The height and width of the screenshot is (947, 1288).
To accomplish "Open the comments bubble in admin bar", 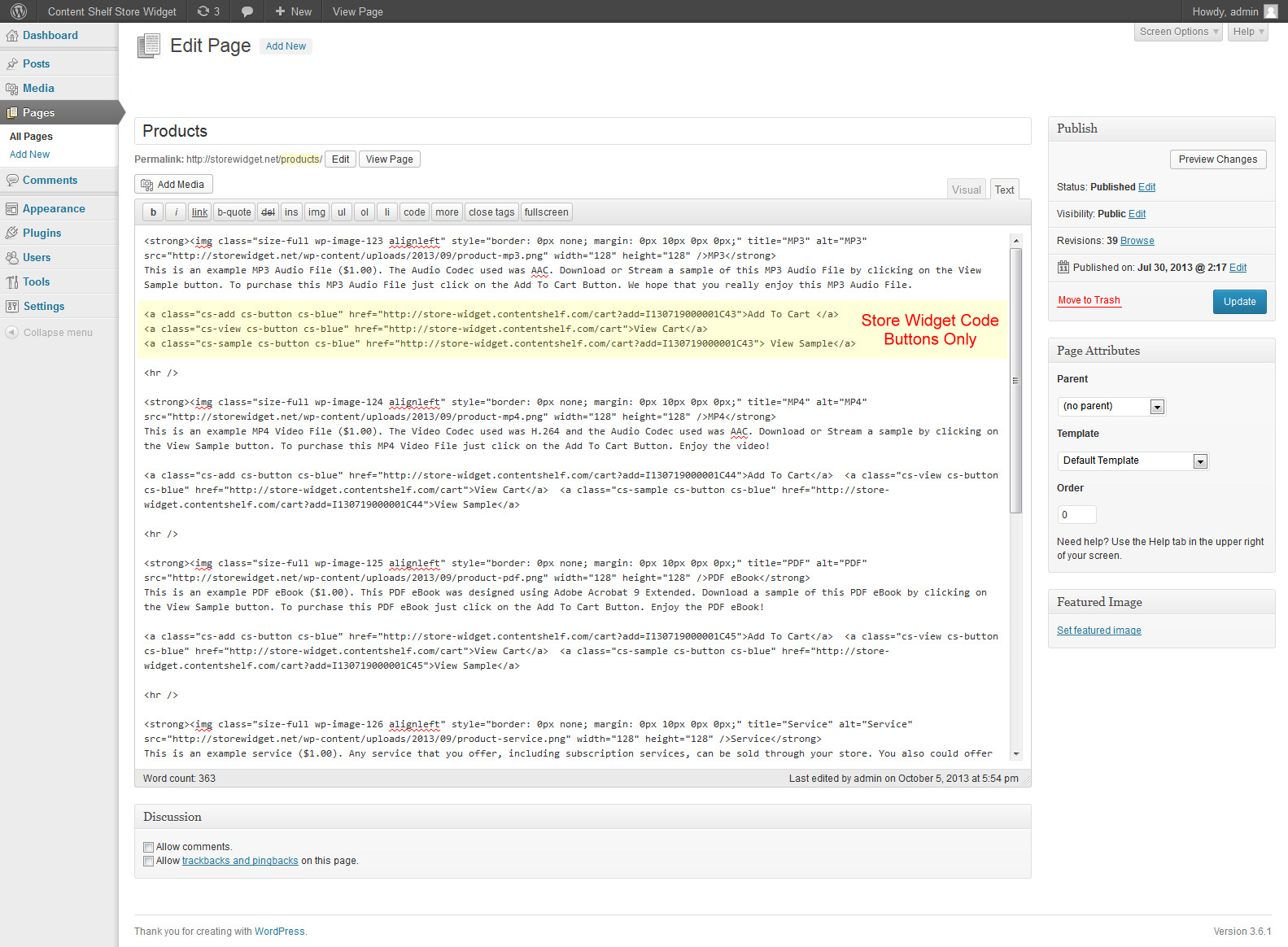I will coord(247,11).
